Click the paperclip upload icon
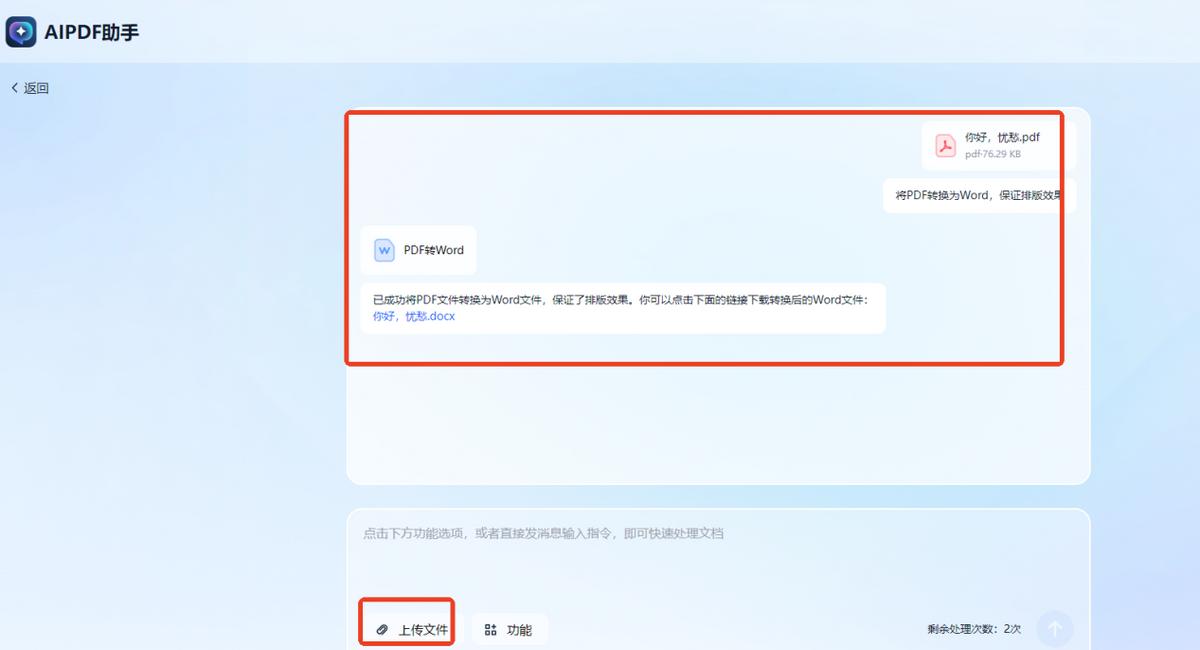 point(381,630)
